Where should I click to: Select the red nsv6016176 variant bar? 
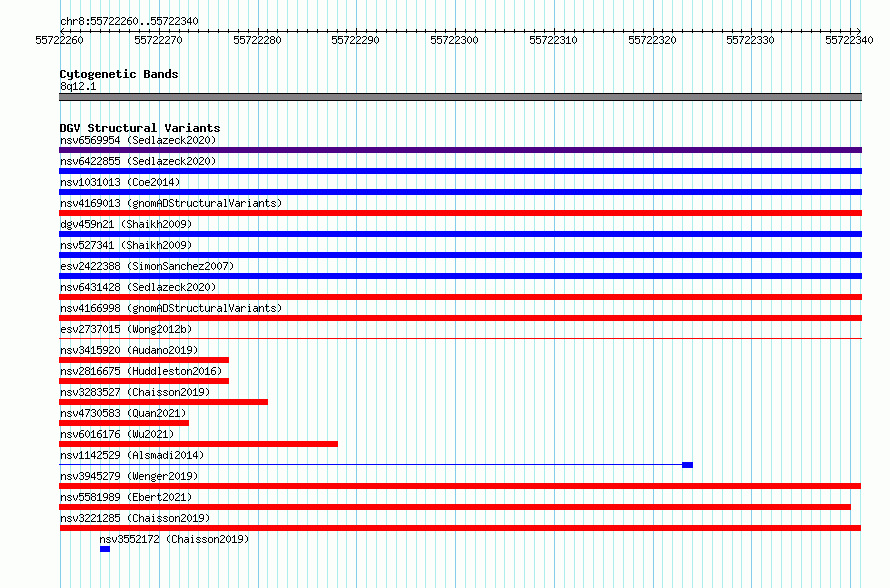[199, 444]
